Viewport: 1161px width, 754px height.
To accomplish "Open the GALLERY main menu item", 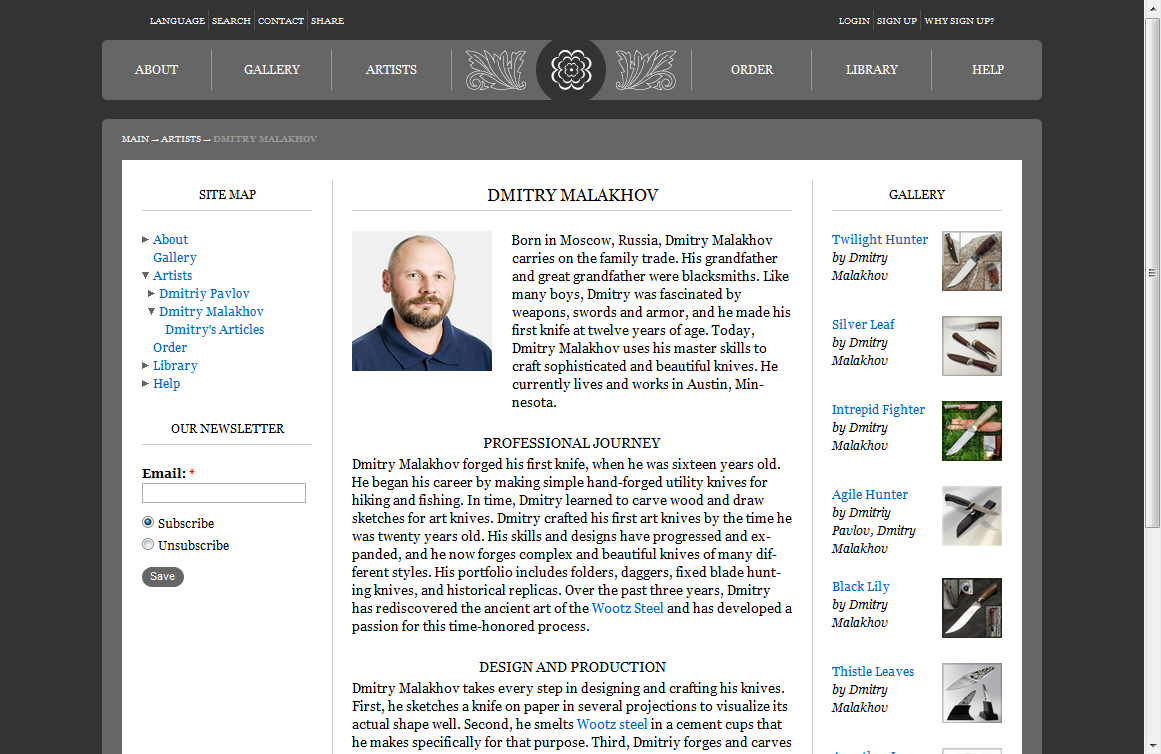I will coord(272,70).
